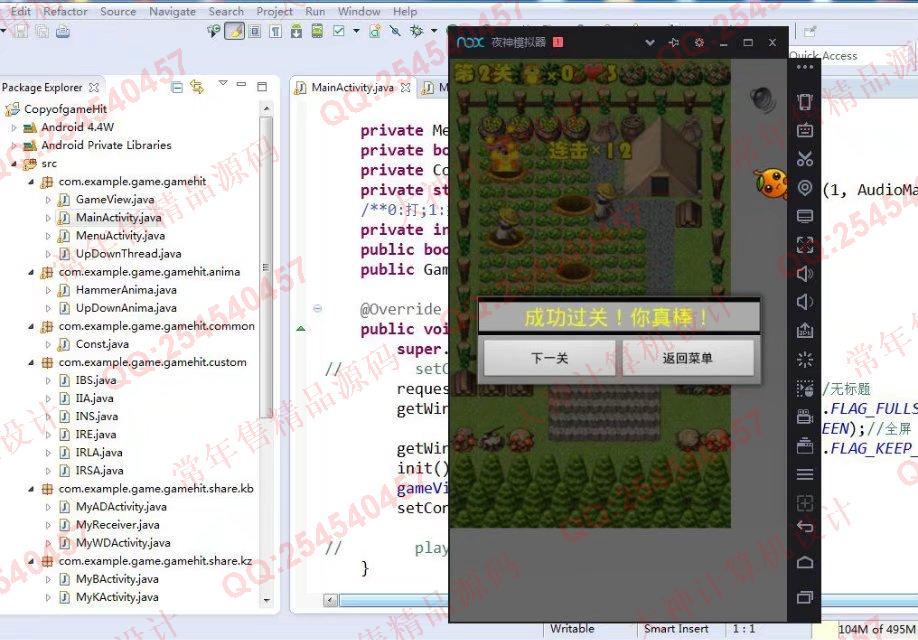Image resolution: width=918 pixels, height=640 pixels.
Task: Open the Debug dropdown arrow
Action: tap(434, 31)
